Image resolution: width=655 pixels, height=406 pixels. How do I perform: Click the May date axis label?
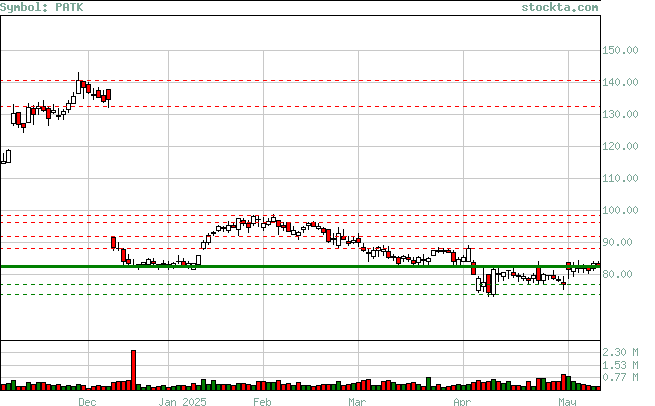click(567, 401)
